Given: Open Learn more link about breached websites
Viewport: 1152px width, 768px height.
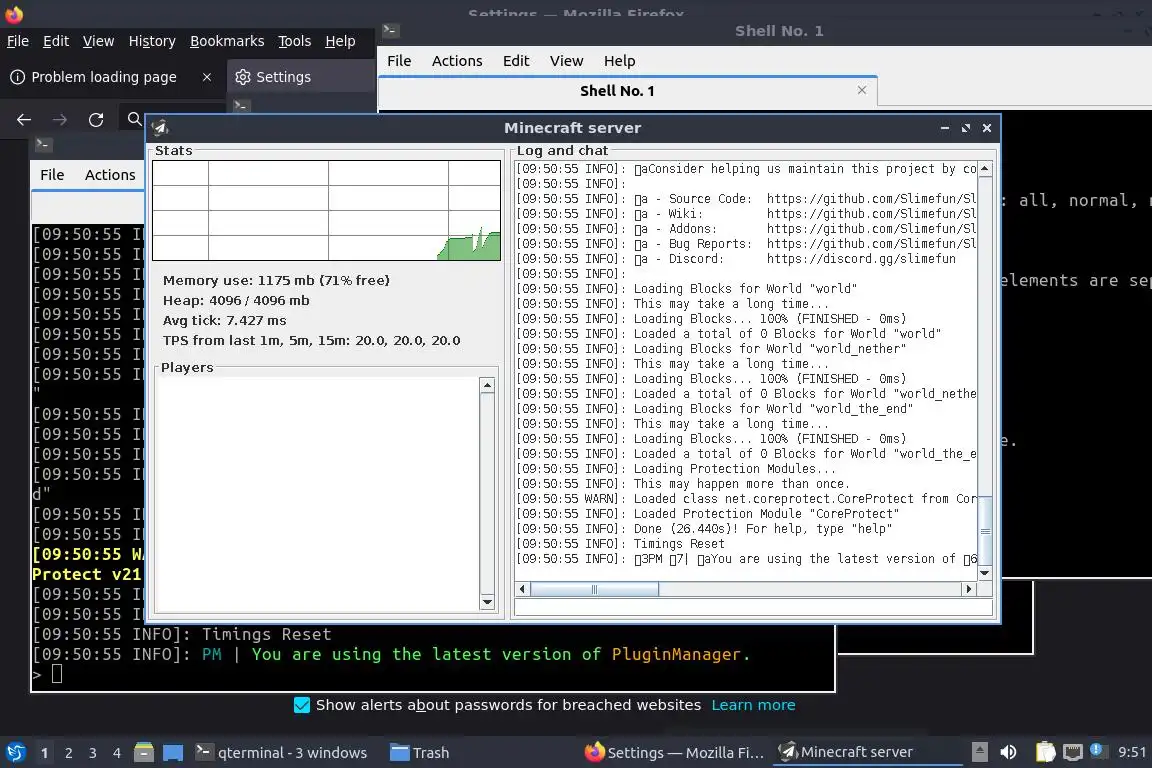Looking at the screenshot, I should pos(753,705).
